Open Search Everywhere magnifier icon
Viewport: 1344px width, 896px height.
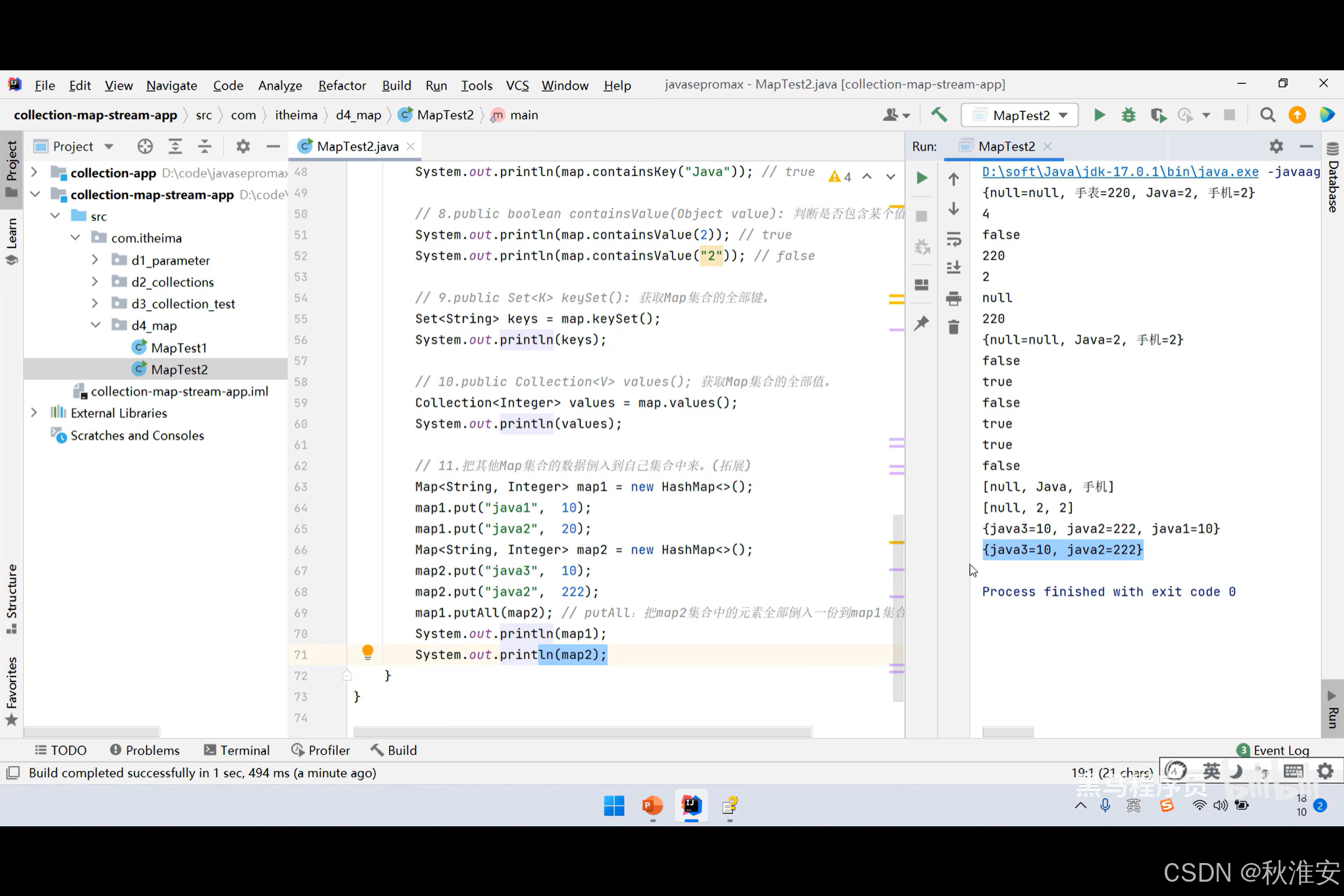click(x=1267, y=115)
